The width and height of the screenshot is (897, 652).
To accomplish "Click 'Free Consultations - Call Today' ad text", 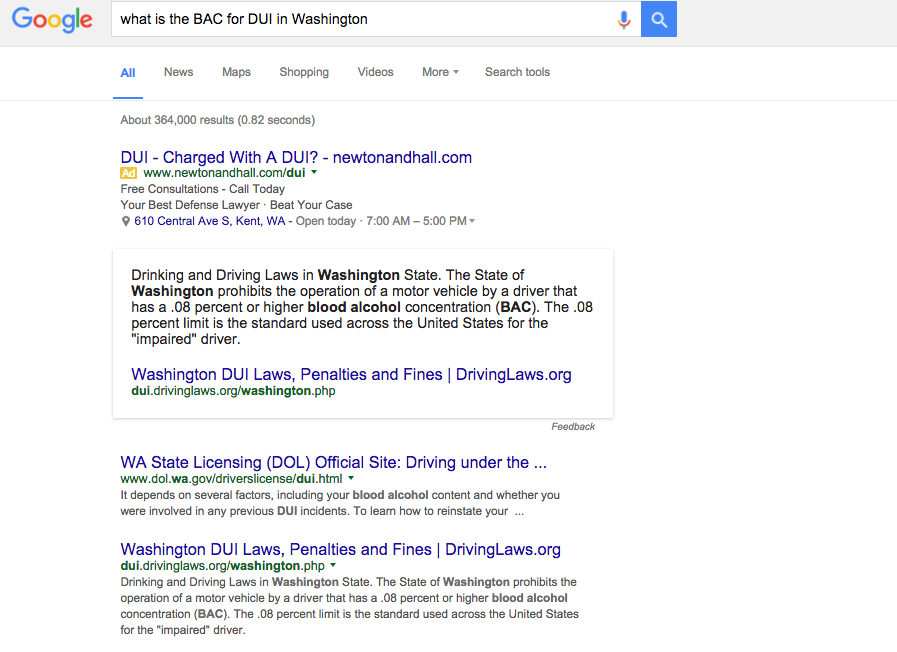I will 203,189.
